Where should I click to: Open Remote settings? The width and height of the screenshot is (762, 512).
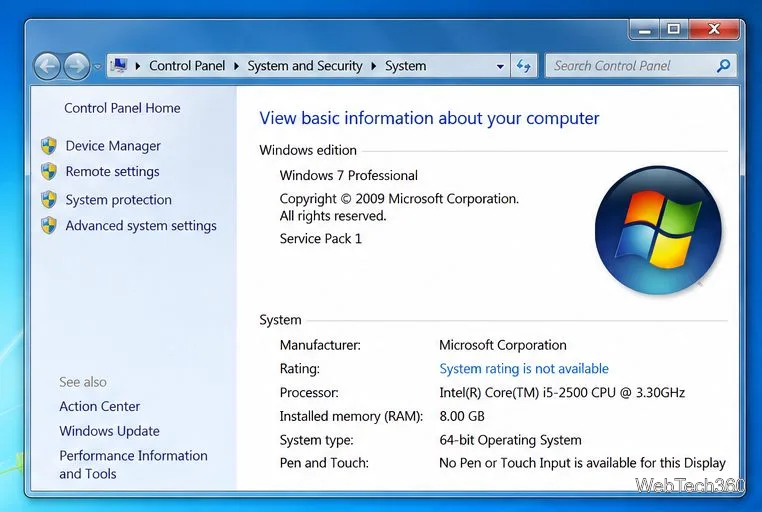pyautogui.click(x=112, y=171)
